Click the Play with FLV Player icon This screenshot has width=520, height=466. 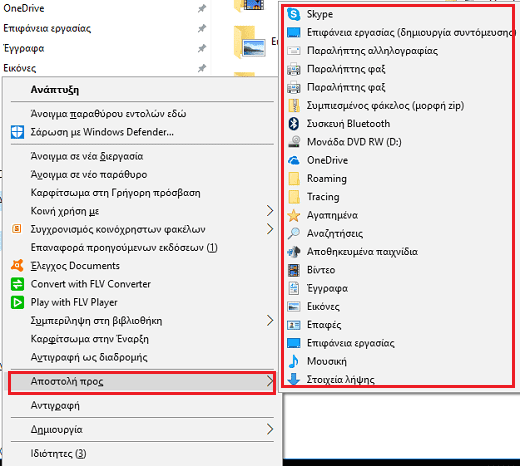[x=17, y=302]
